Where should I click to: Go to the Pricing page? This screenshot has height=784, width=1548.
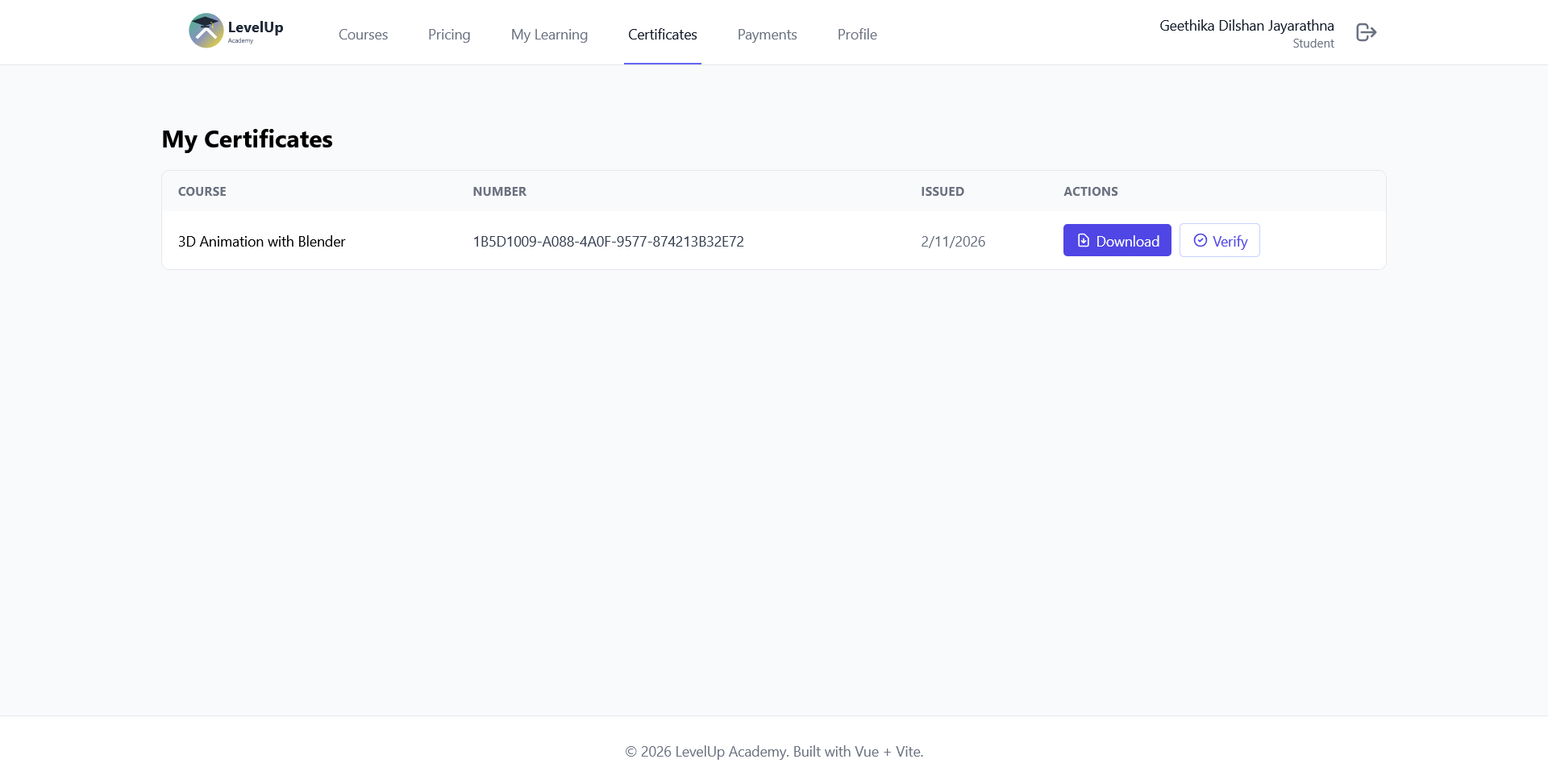(449, 35)
